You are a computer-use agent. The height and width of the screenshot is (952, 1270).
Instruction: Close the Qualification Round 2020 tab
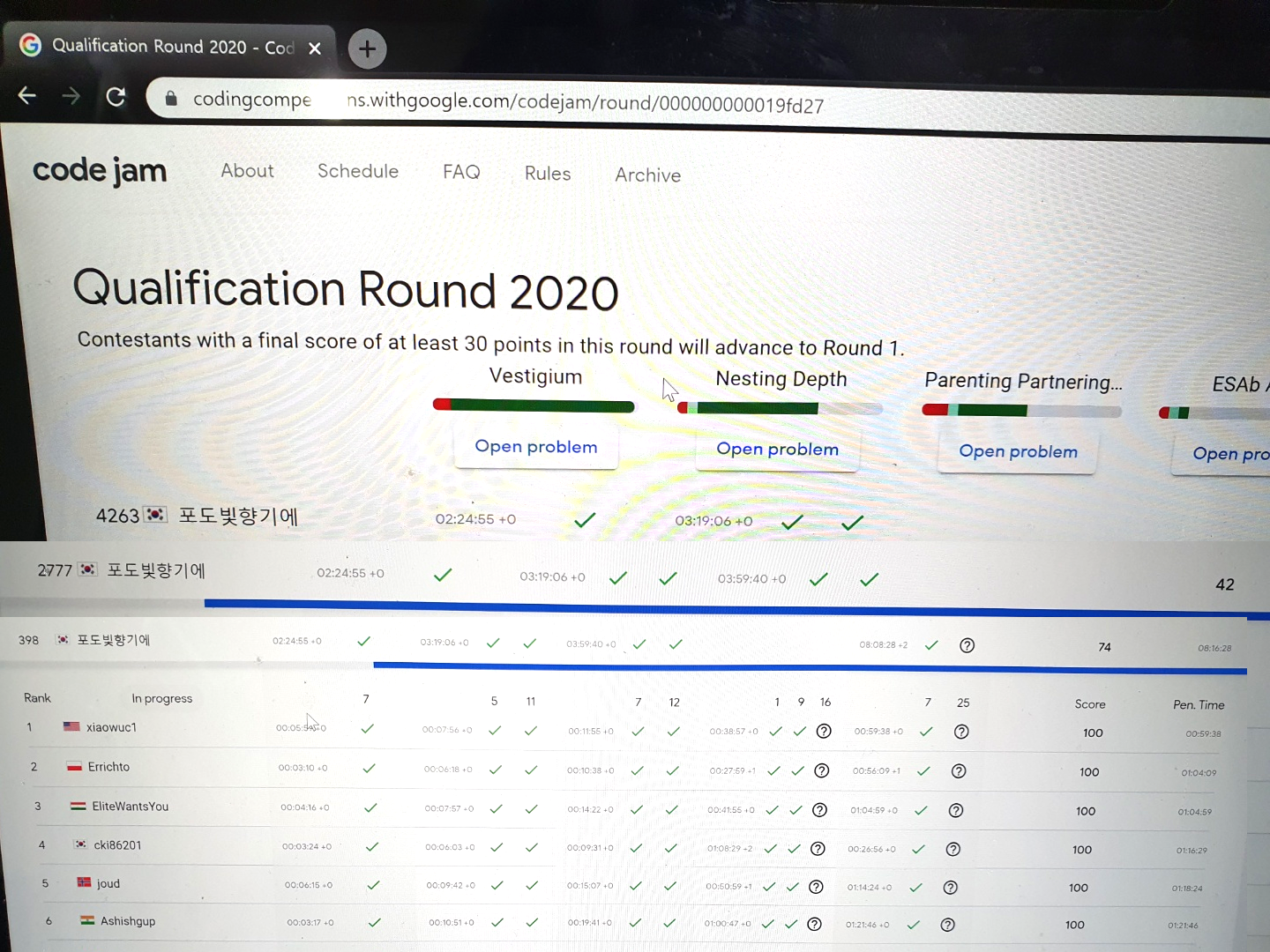pyautogui.click(x=315, y=48)
